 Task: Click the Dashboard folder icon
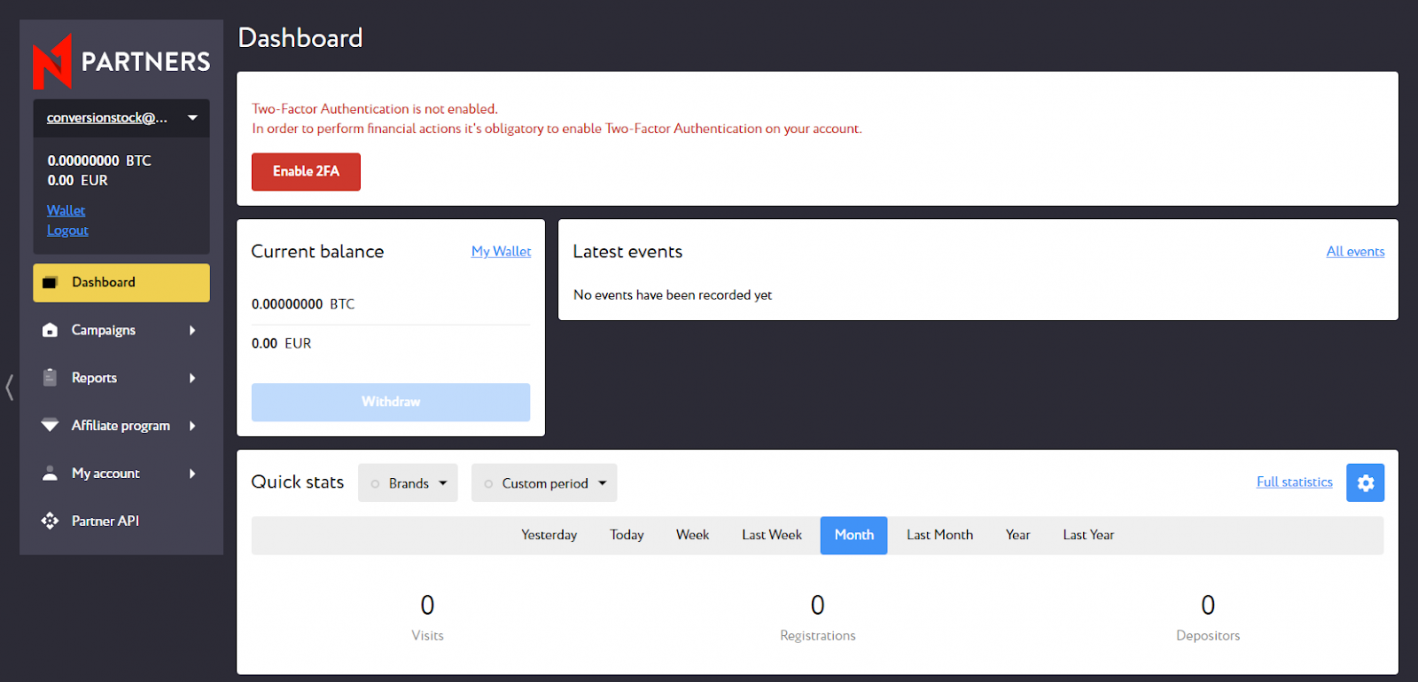tap(50, 283)
